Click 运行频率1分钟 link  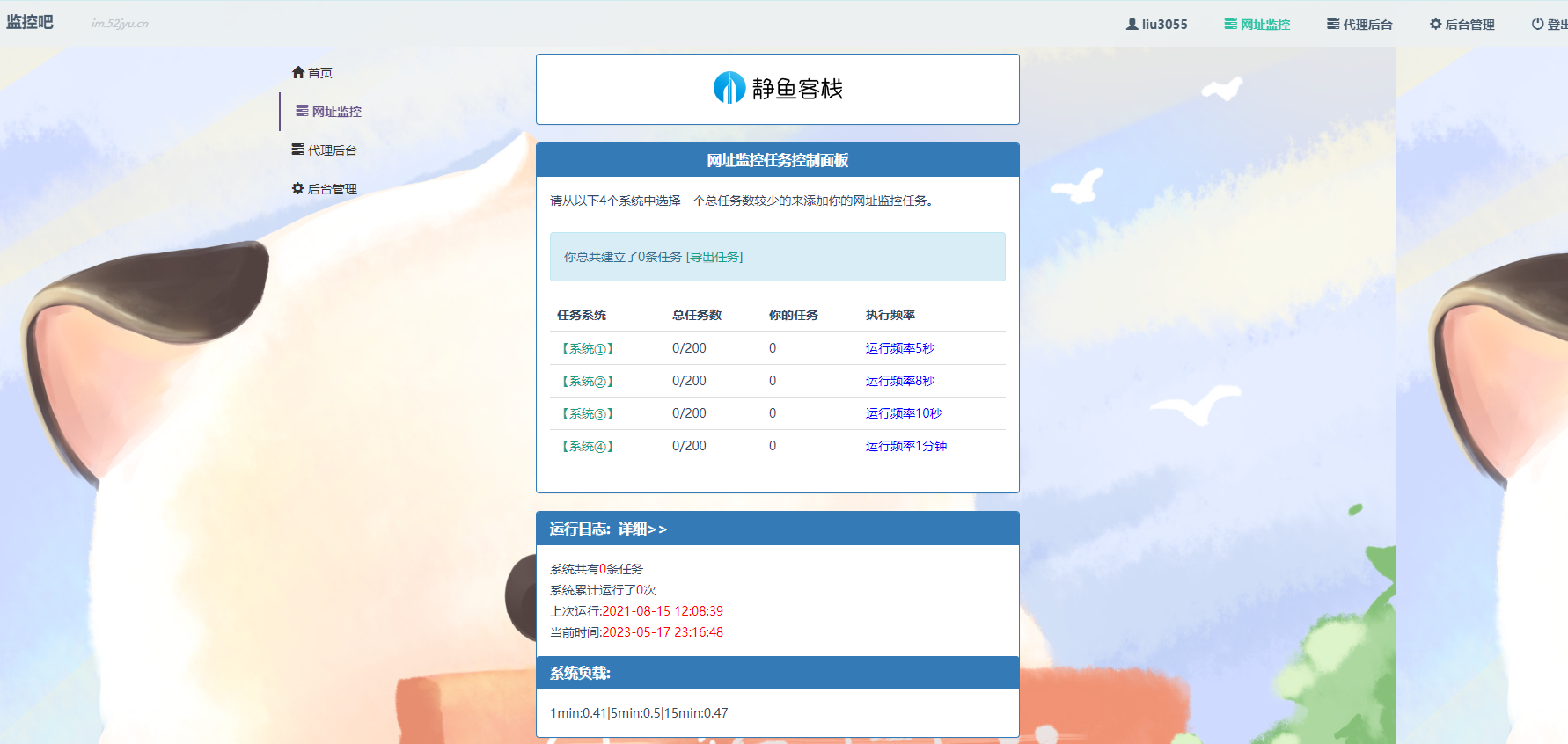tap(905, 446)
